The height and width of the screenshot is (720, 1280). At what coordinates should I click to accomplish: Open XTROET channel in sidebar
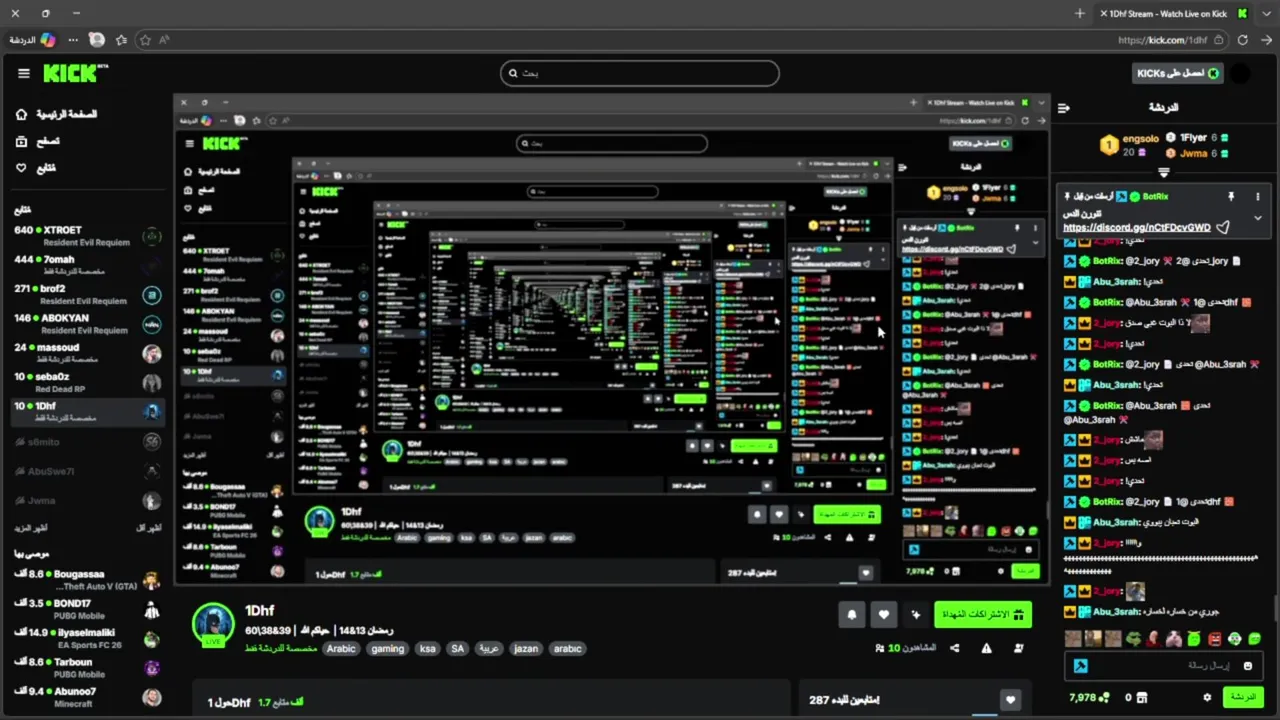(x=87, y=236)
